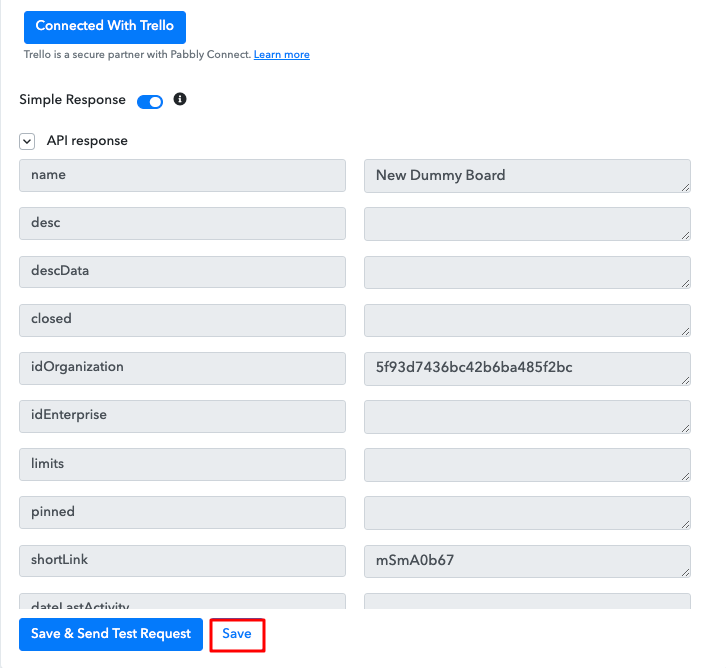Grab resize handle of New Dummy Board field
The image size is (726, 668).
click(686, 187)
